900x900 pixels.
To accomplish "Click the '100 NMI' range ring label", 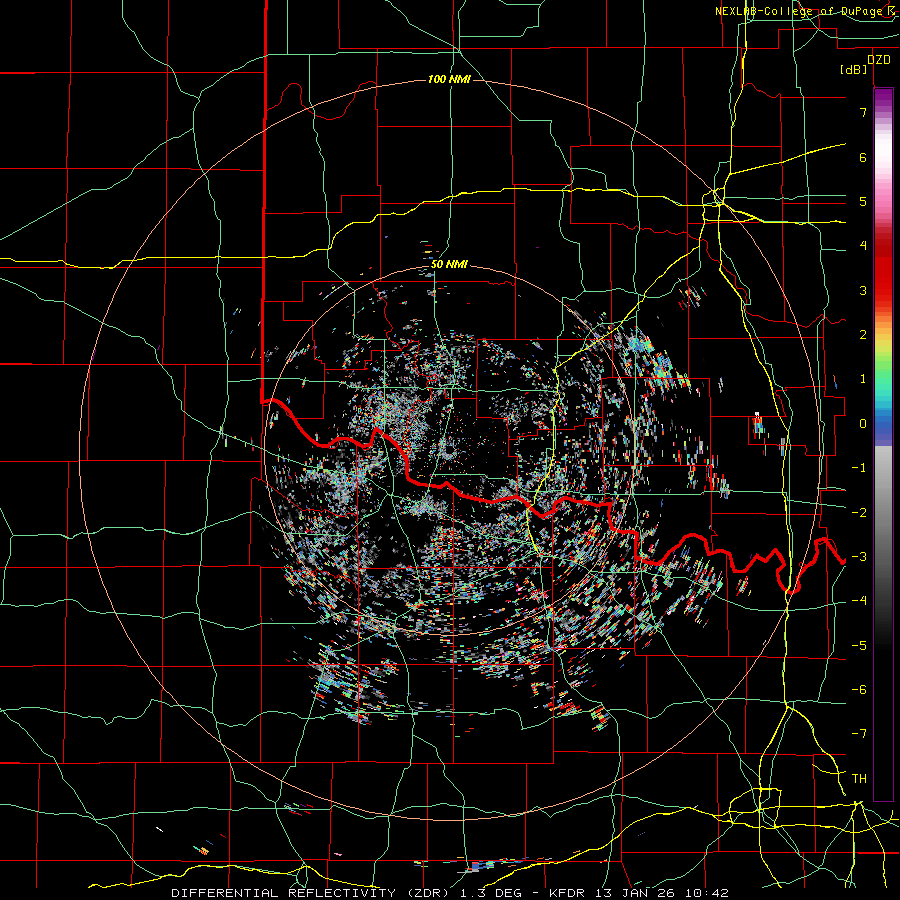I will 449,79.
